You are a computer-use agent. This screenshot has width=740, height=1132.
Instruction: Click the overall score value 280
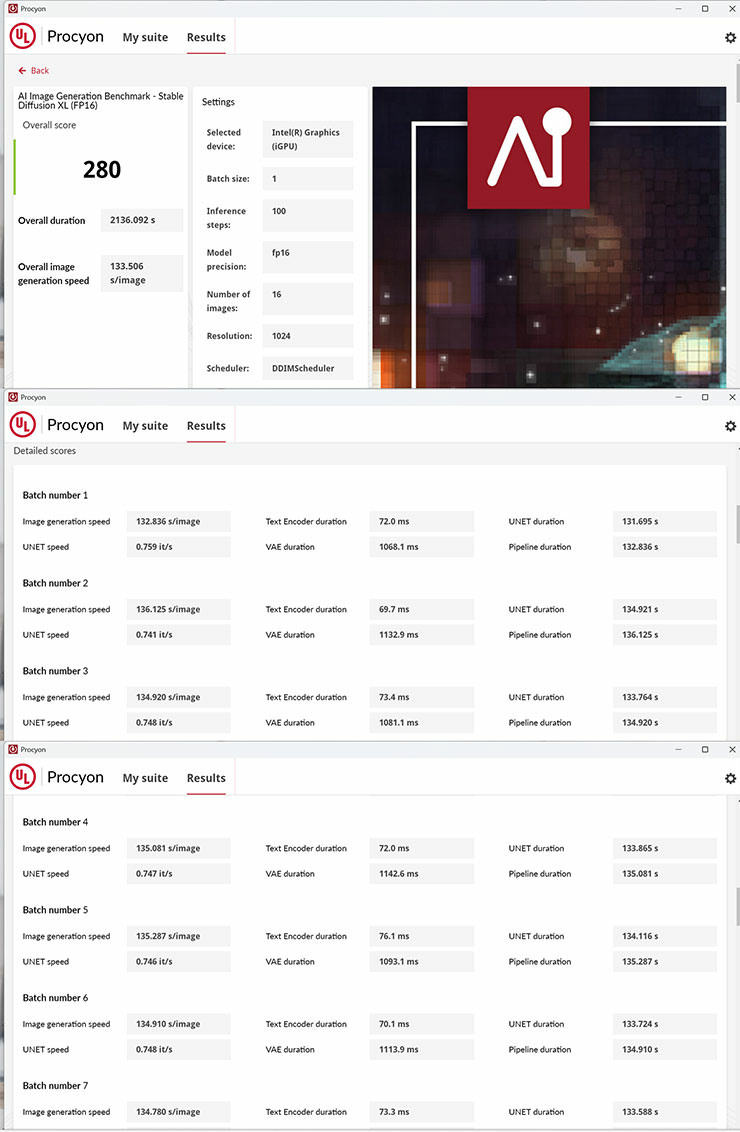click(102, 170)
